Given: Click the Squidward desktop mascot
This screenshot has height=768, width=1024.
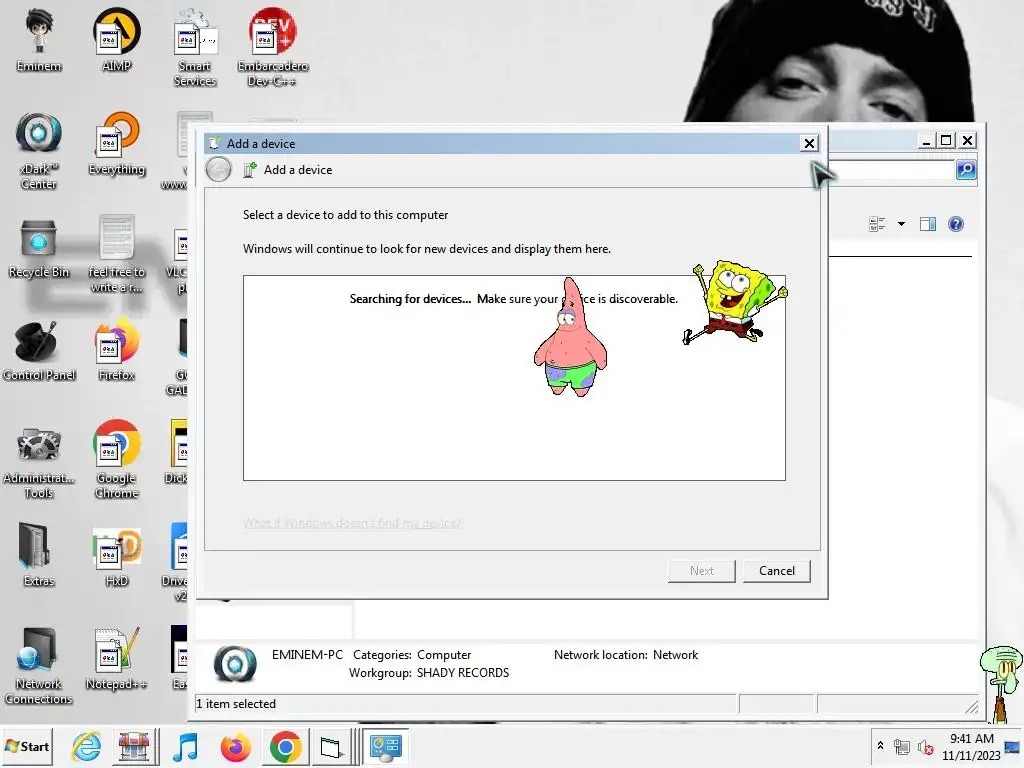Looking at the screenshot, I should point(1002,683).
